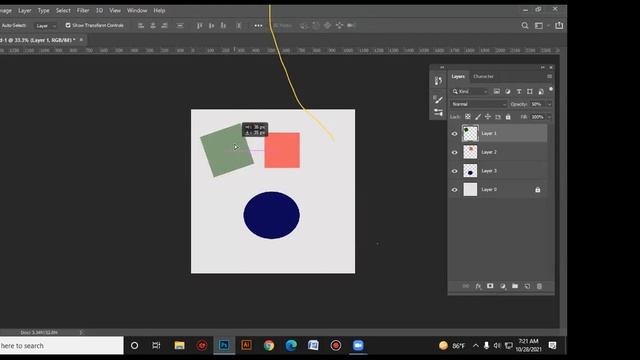Screen dimensions: 640x360
Task: Create new fill or adjustment layer
Action: [x=503, y=286]
